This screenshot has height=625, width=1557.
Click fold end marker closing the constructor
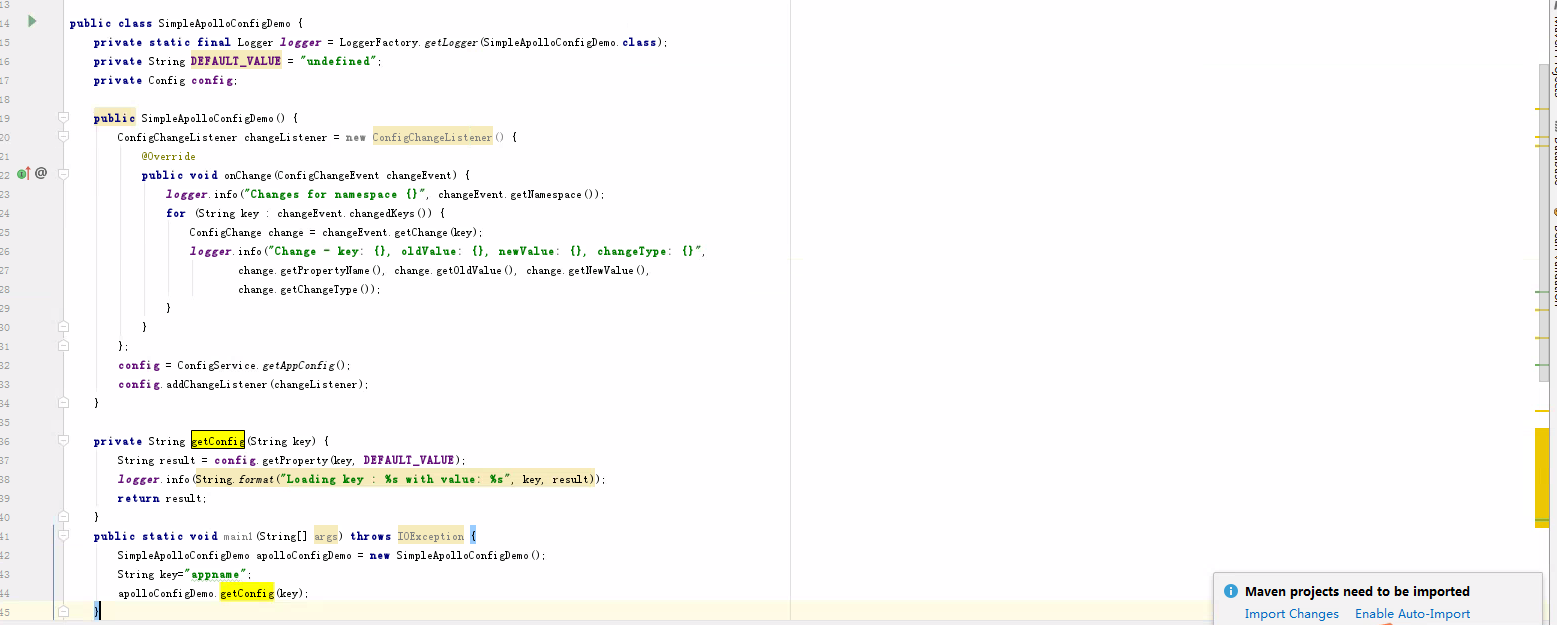pyautogui.click(x=63, y=402)
